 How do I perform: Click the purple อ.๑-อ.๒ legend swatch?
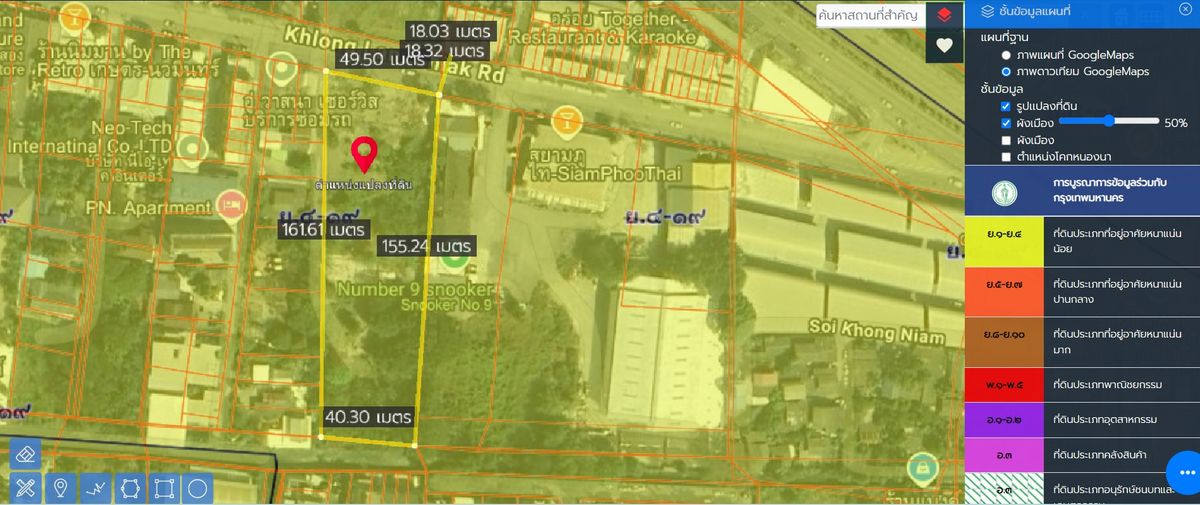[1004, 419]
